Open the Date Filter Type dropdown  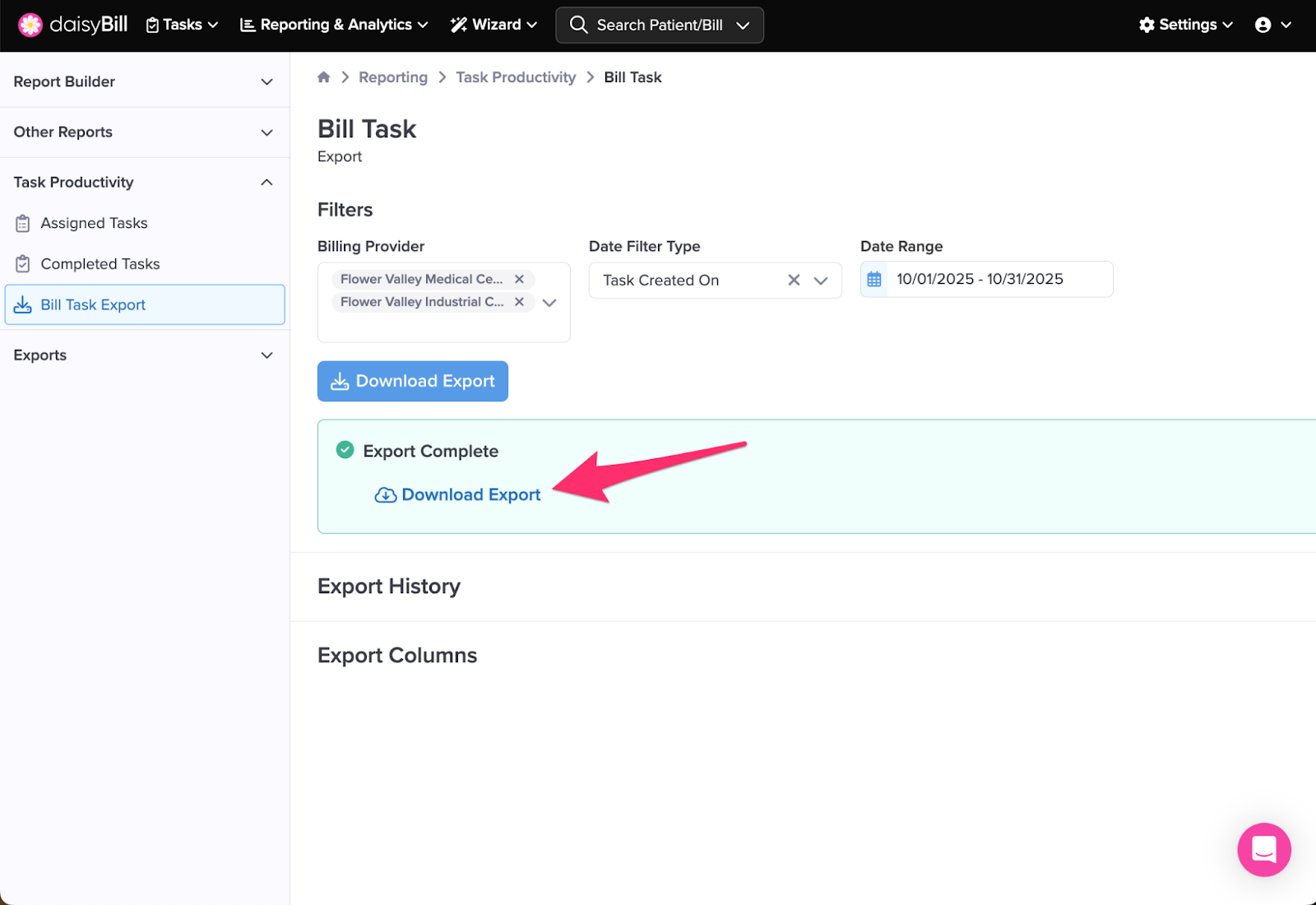tap(821, 281)
